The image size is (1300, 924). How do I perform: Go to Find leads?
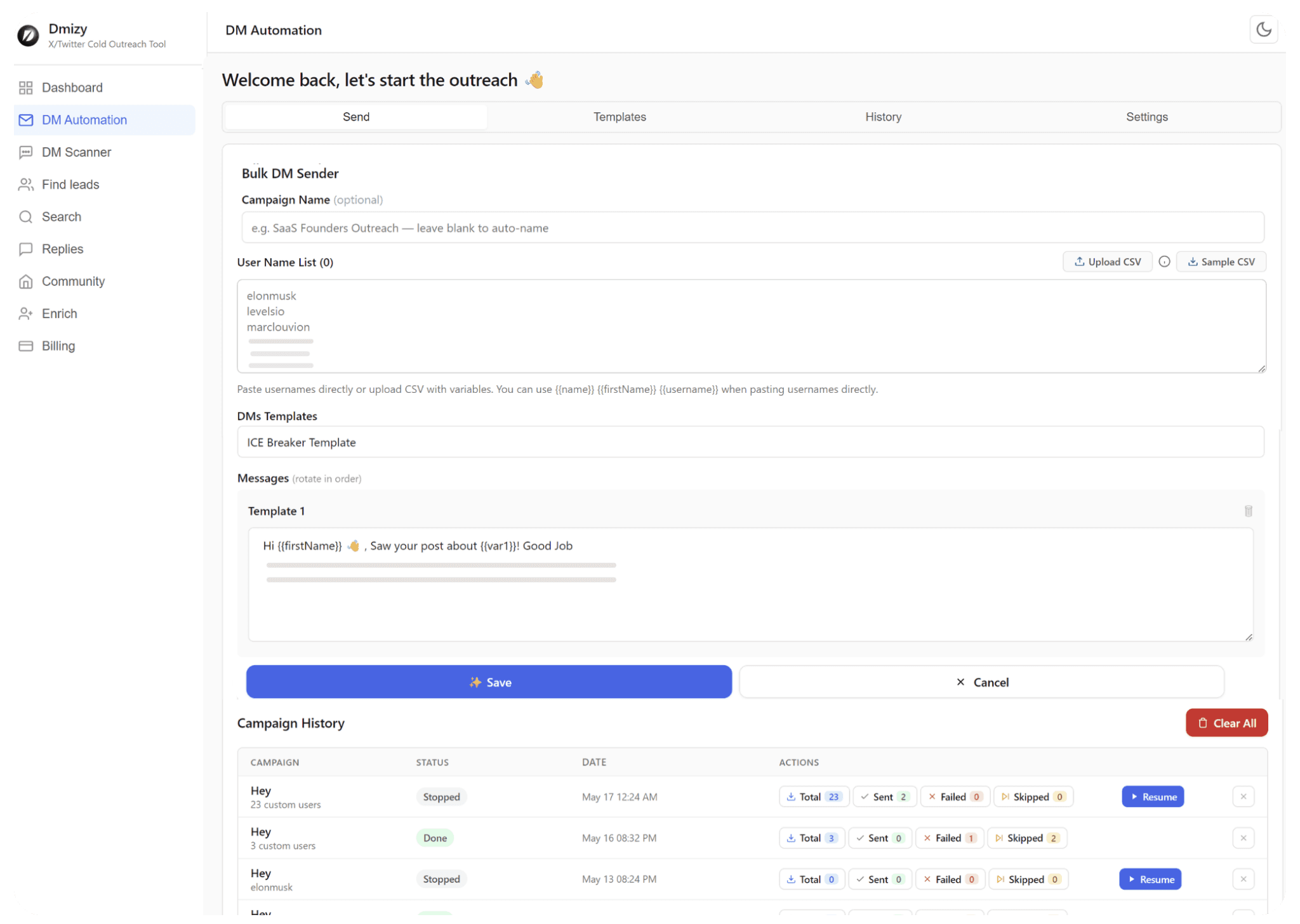pyautogui.click(x=105, y=185)
